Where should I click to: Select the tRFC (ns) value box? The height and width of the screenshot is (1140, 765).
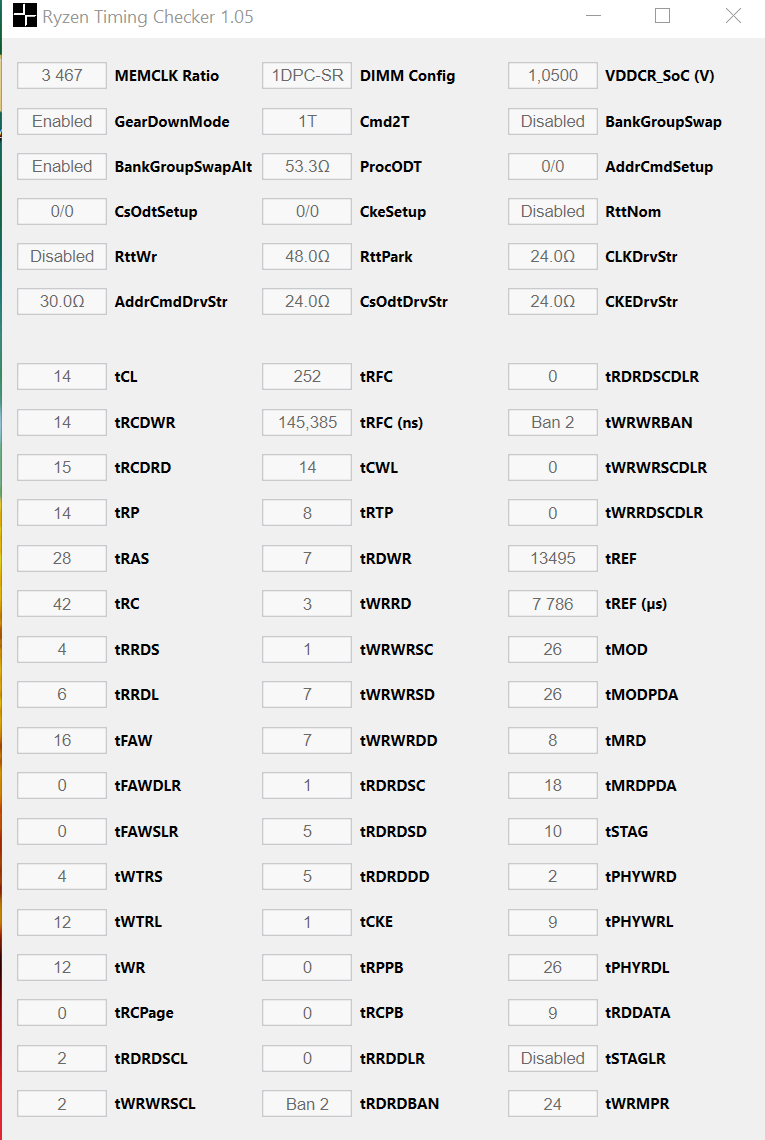coord(307,422)
